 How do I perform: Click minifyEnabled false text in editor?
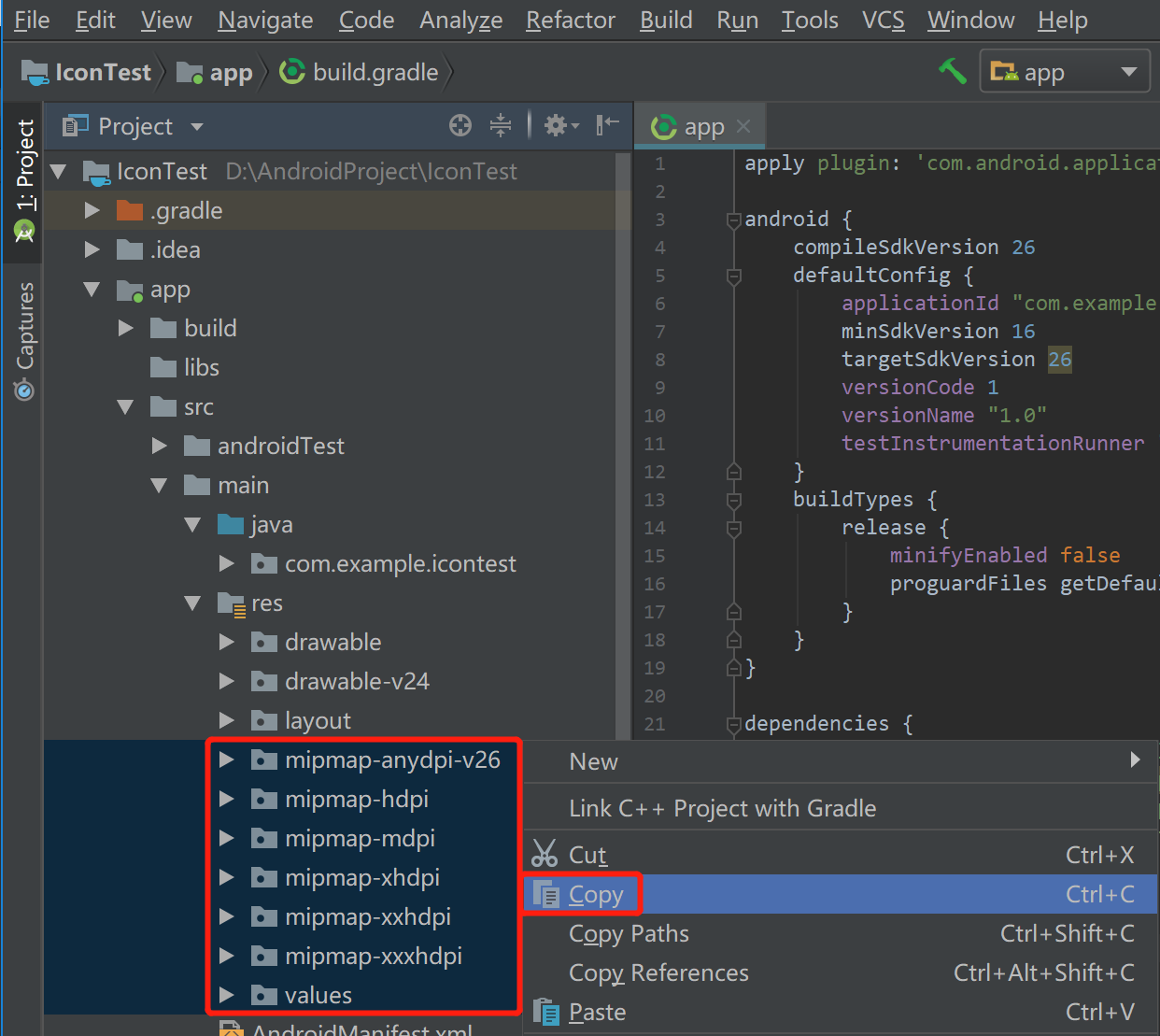(1005, 556)
